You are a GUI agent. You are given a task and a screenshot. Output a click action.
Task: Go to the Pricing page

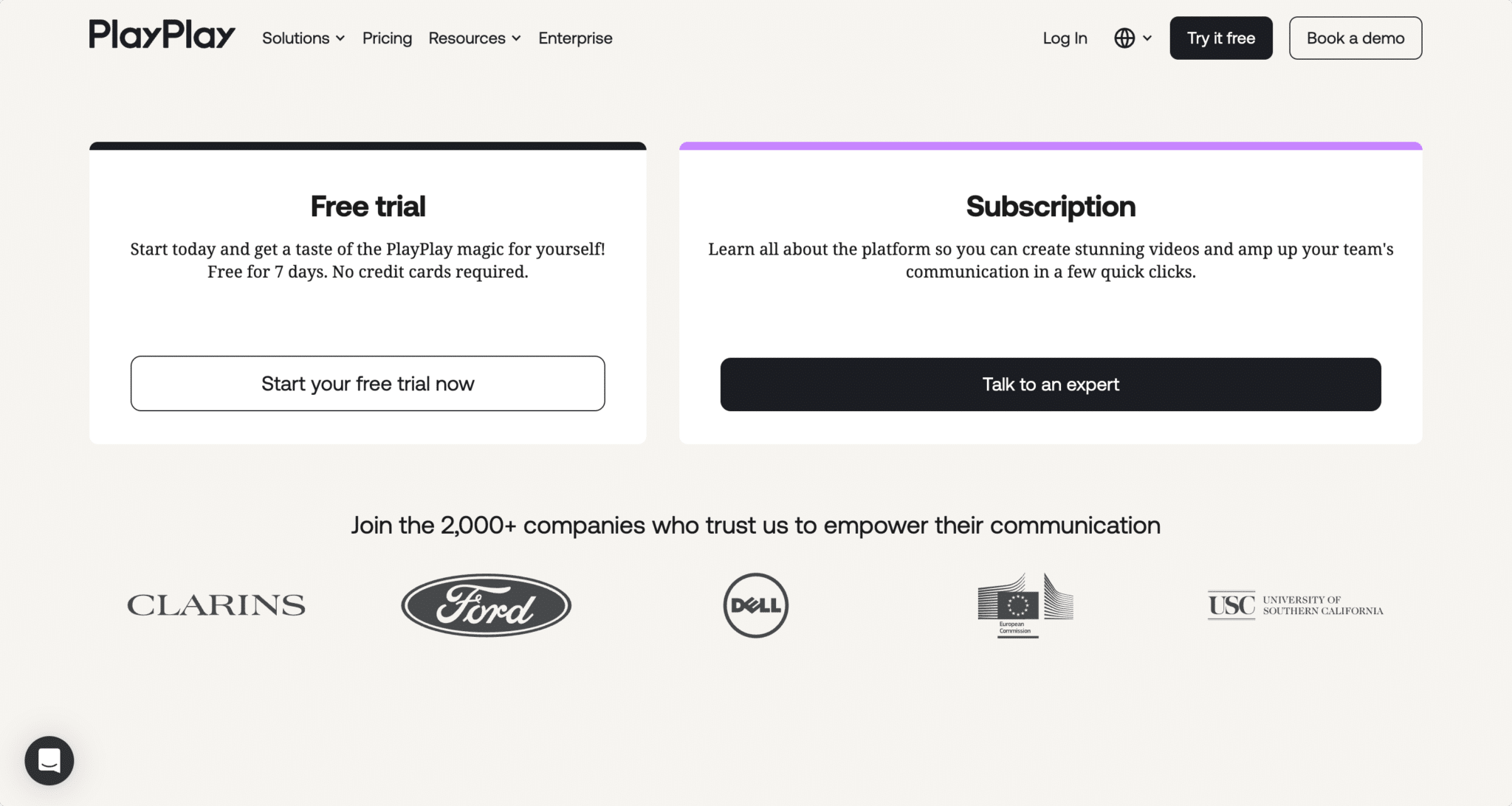[x=387, y=38]
